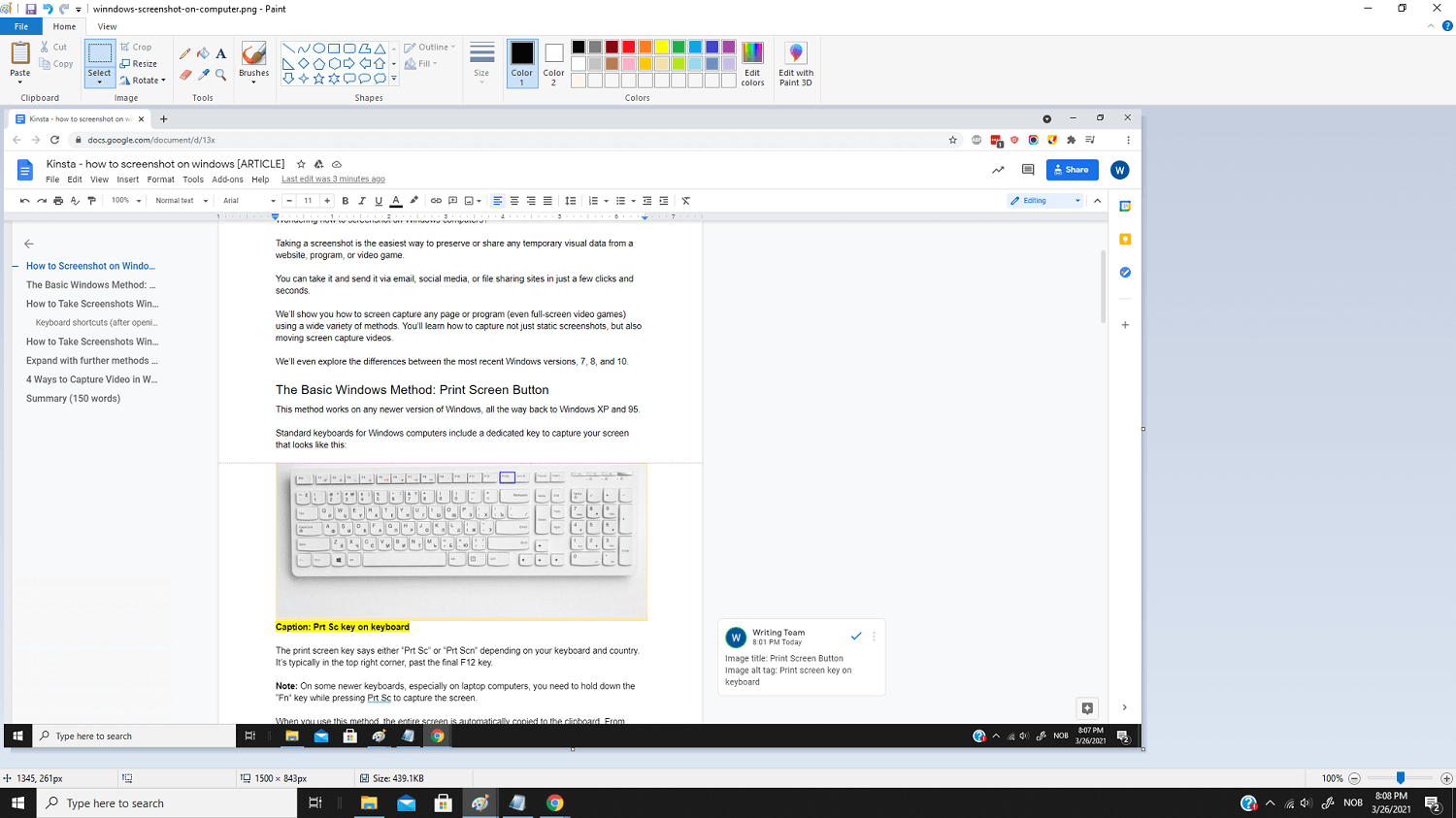Toggle bold formatting in Google Docs

click(x=345, y=201)
